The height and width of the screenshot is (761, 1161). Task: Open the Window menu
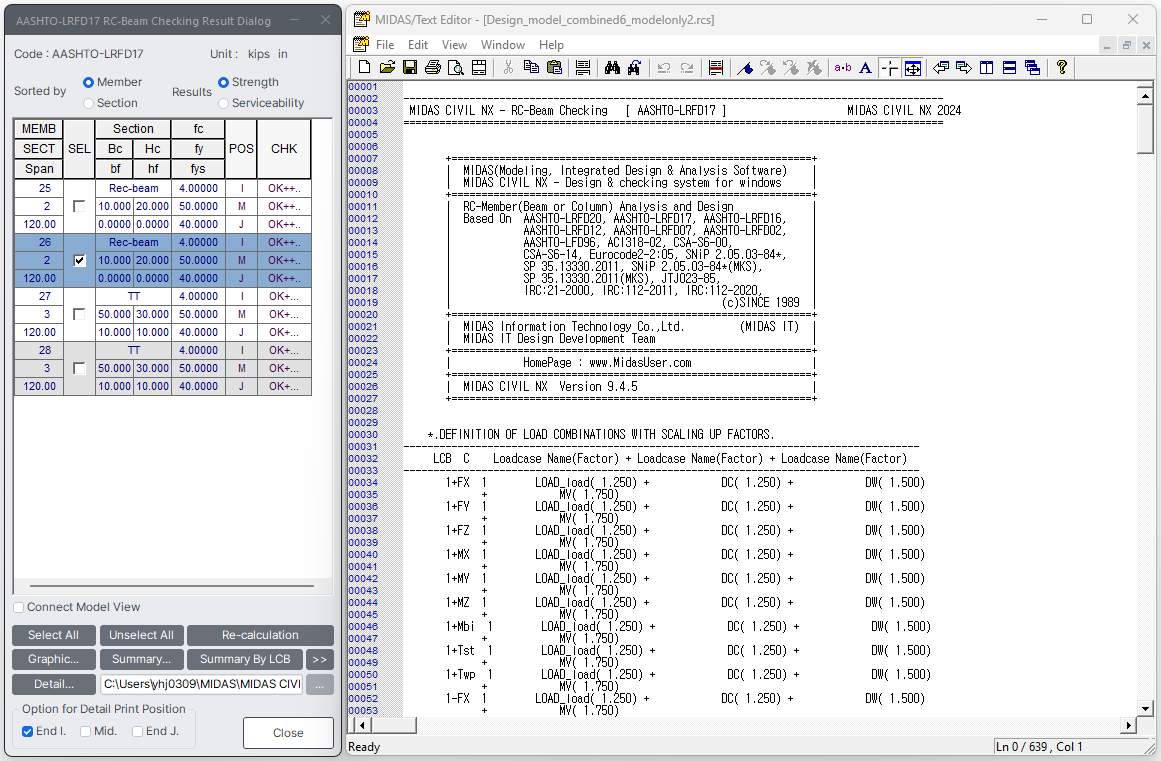coord(503,44)
